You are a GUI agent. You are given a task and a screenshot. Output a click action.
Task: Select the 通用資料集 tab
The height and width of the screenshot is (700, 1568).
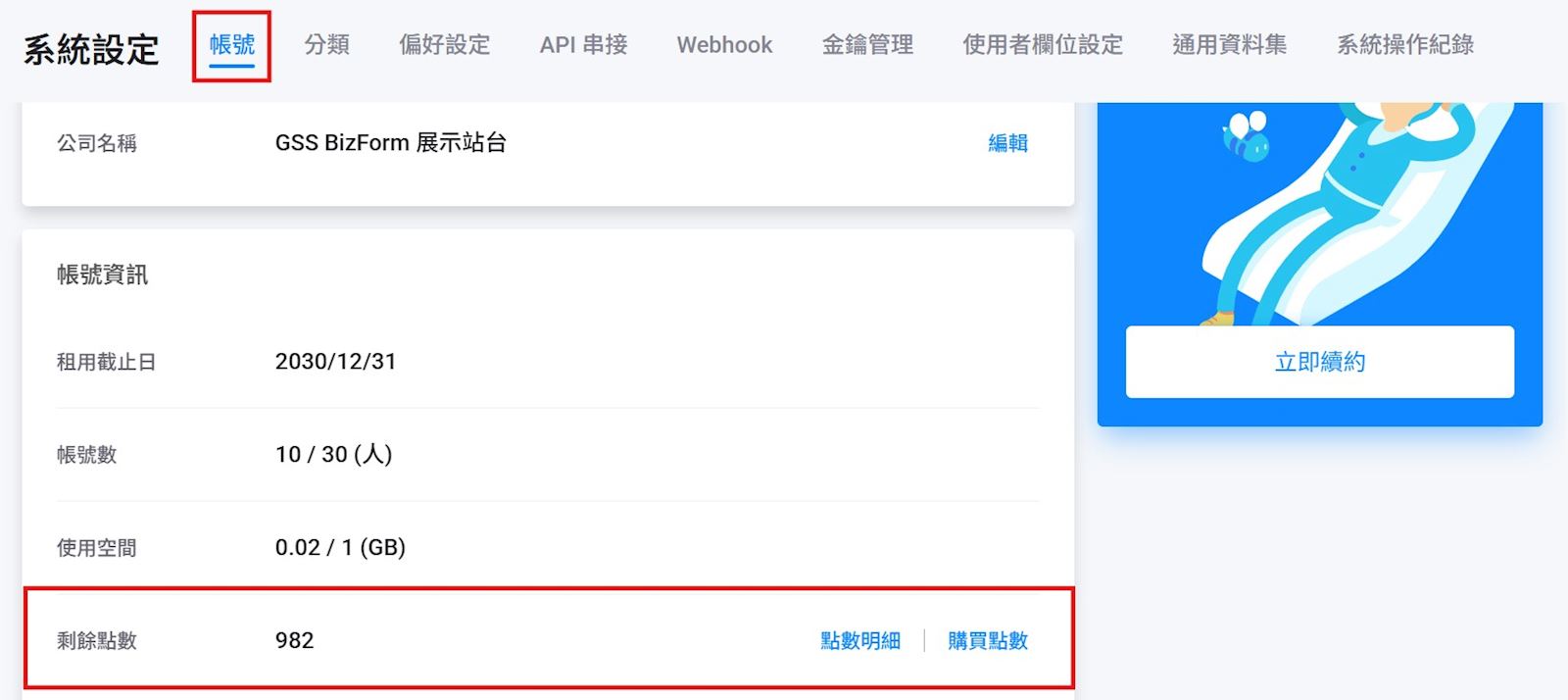click(1230, 45)
